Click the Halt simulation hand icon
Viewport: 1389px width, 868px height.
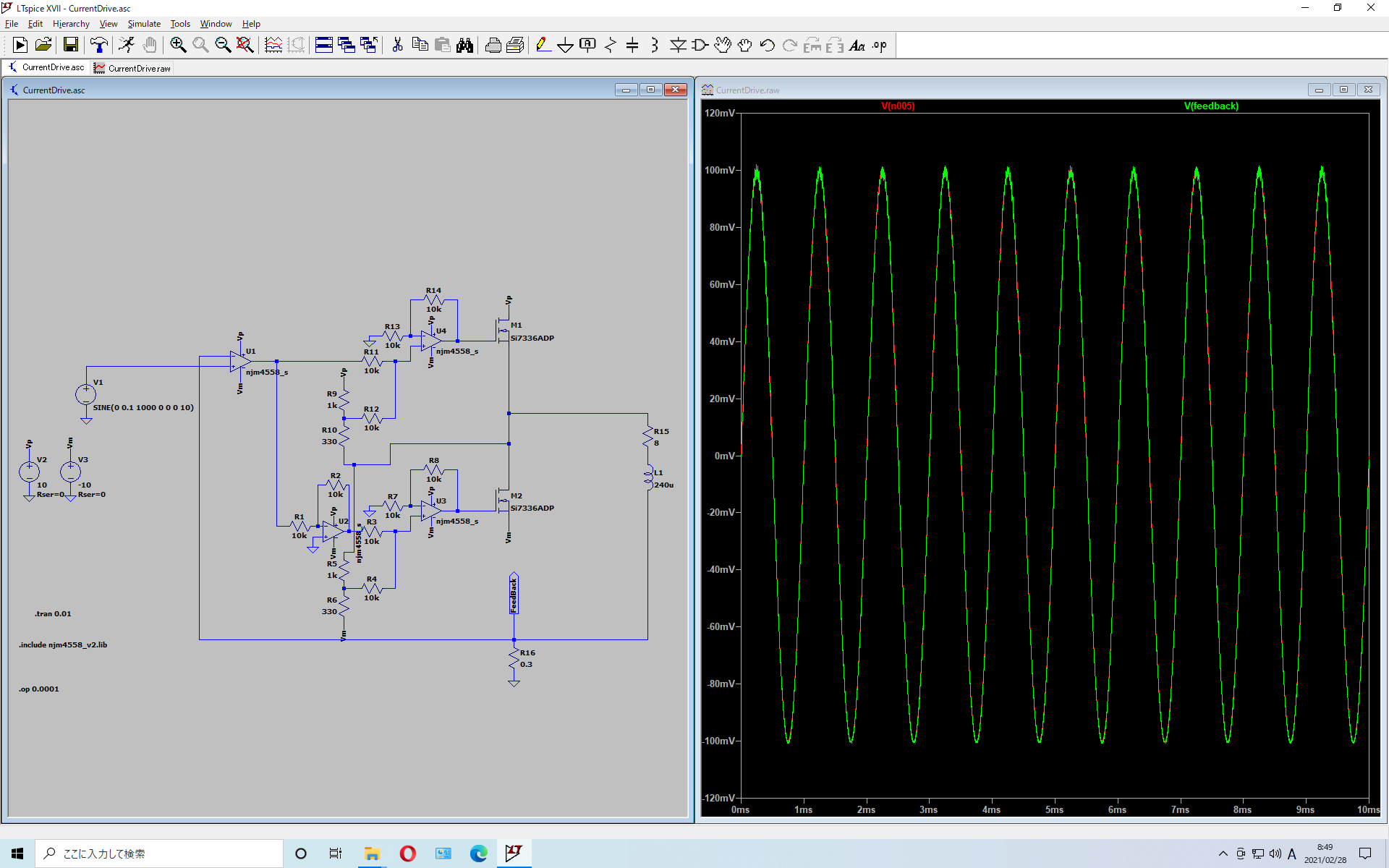pyautogui.click(x=149, y=46)
